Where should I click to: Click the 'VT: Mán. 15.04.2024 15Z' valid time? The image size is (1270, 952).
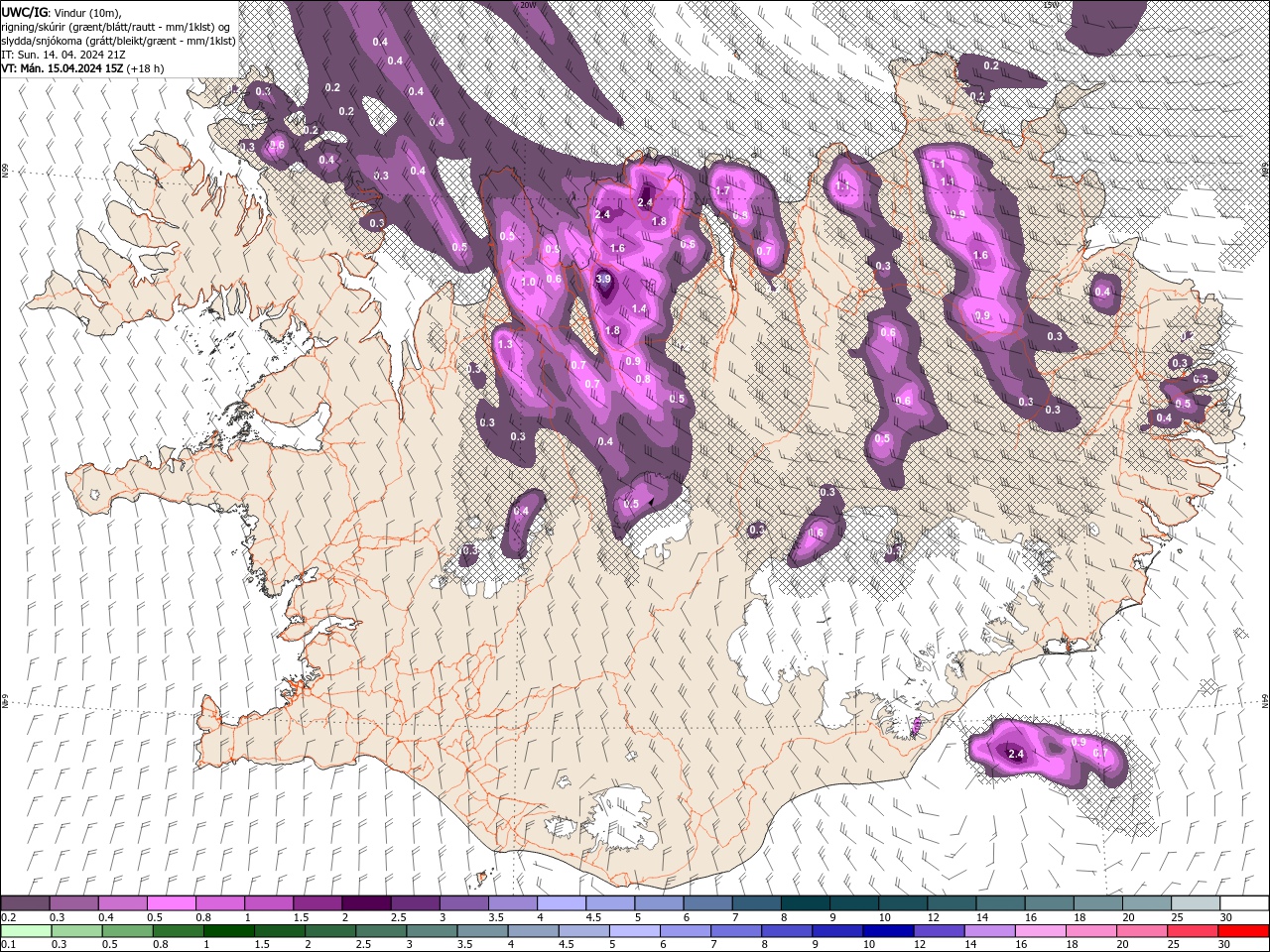coord(63,68)
